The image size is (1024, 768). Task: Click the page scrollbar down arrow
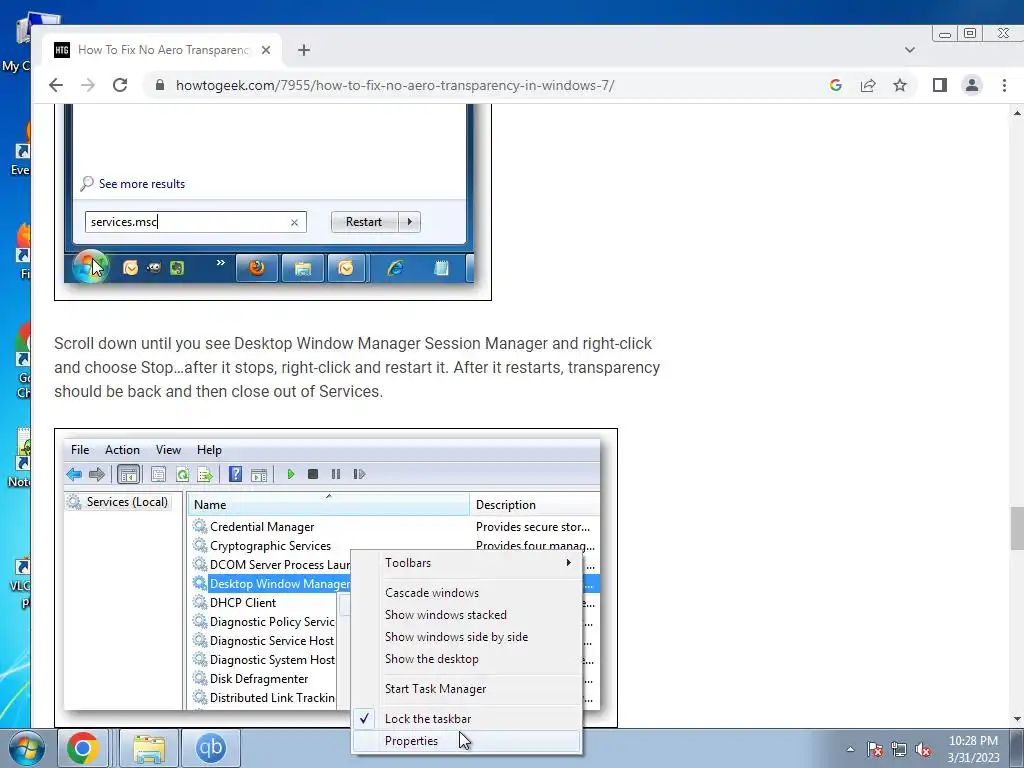pyautogui.click(x=1017, y=719)
